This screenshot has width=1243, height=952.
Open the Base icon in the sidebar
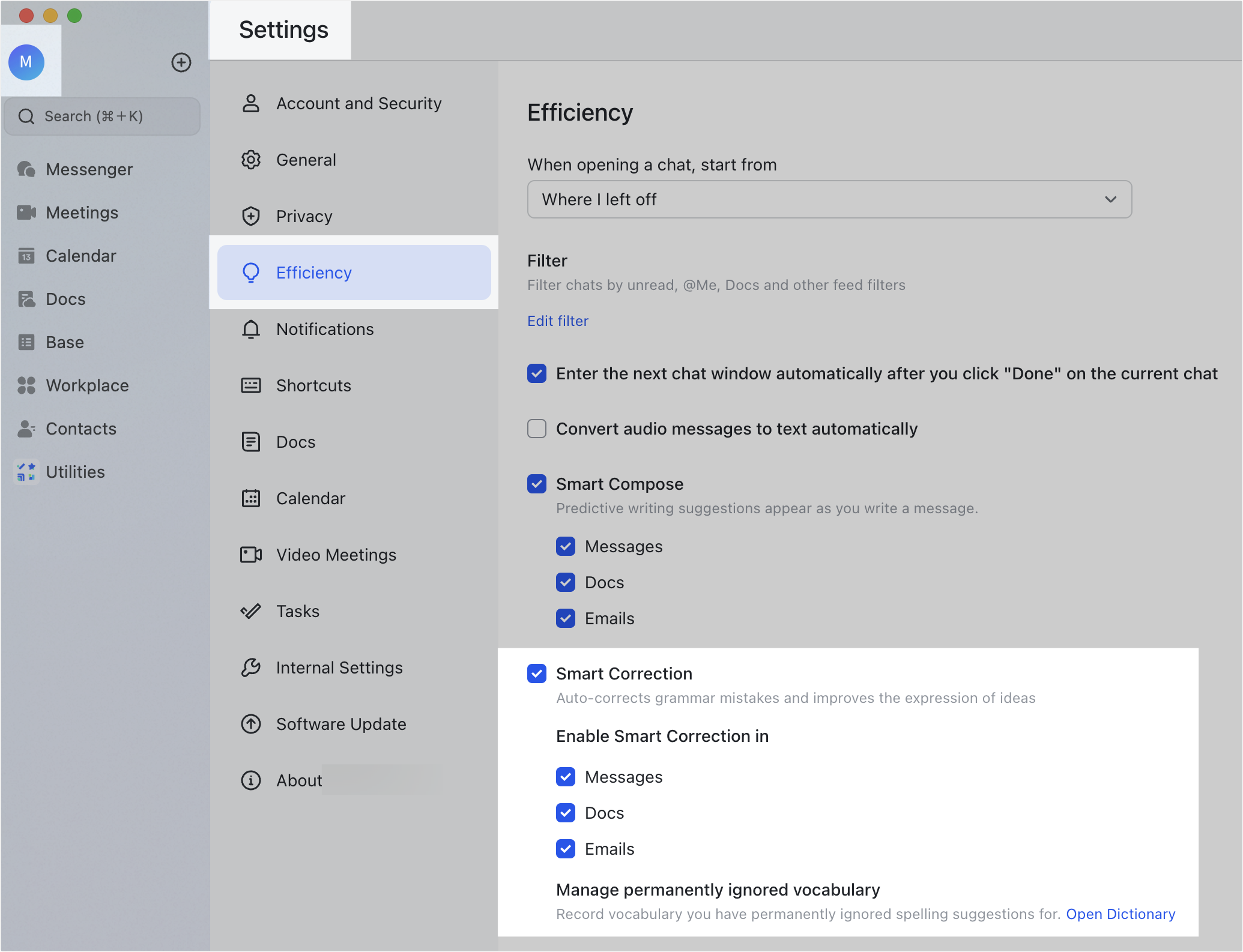click(x=26, y=342)
